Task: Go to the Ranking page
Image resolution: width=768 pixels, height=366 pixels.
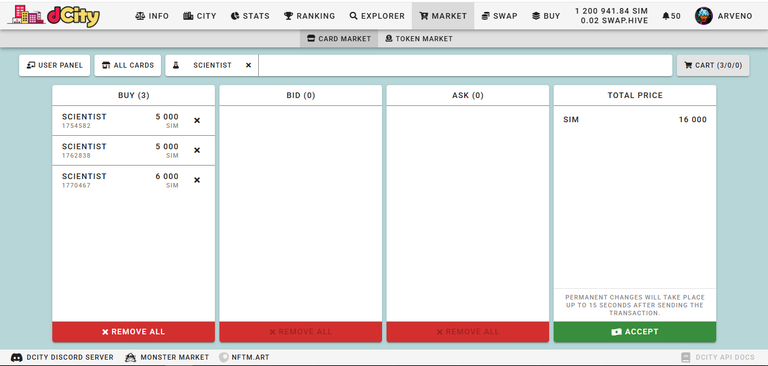Action: click(x=310, y=16)
